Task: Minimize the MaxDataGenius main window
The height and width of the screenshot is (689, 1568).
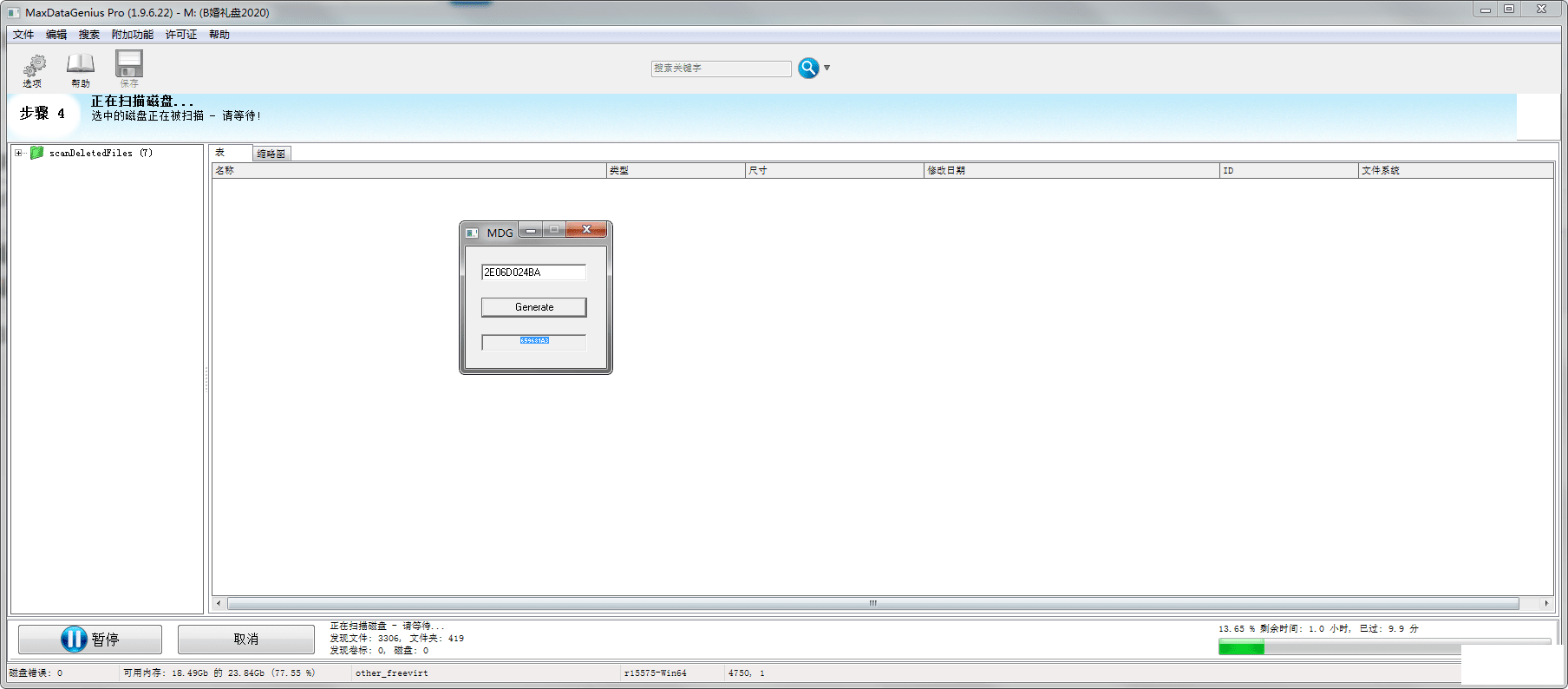Action: [1486, 10]
